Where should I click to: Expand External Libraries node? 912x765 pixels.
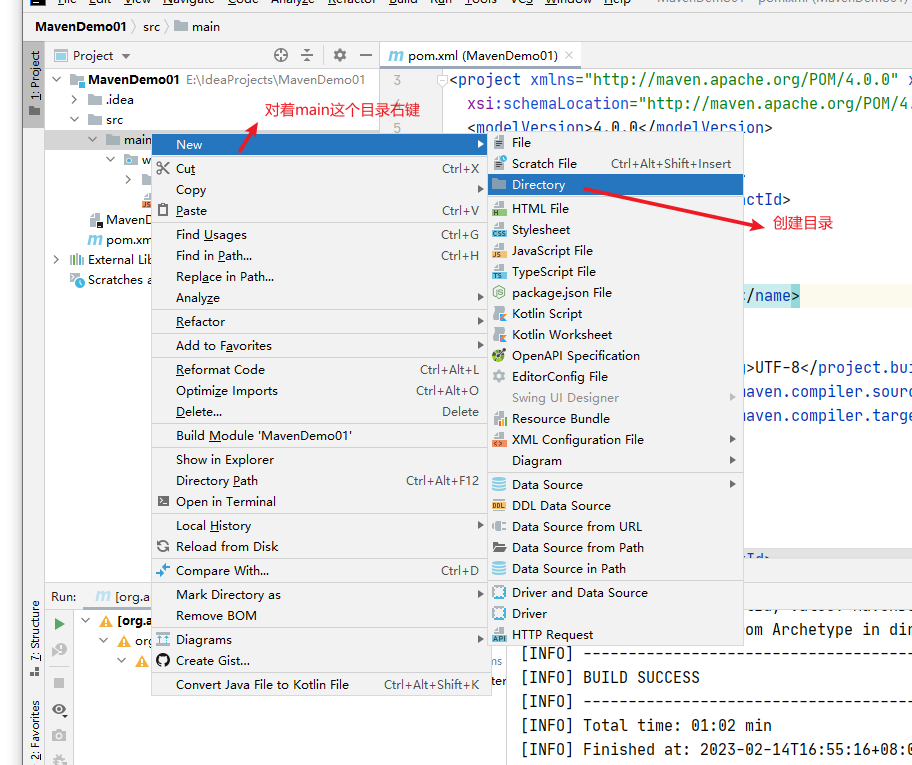point(56,259)
